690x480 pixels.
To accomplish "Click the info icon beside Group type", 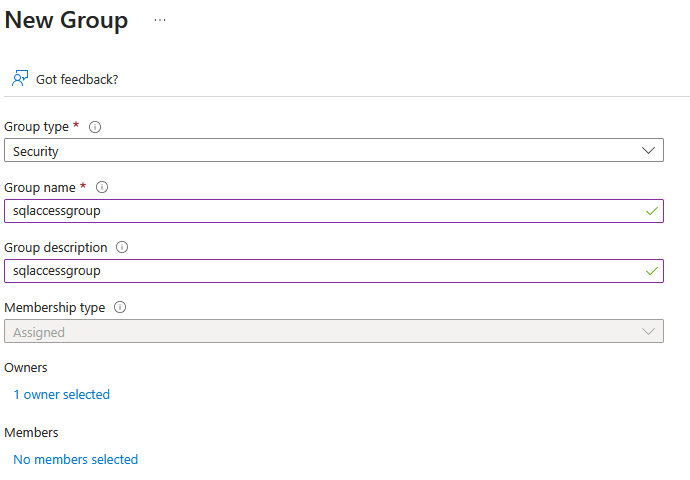I will pyautogui.click(x=95, y=127).
